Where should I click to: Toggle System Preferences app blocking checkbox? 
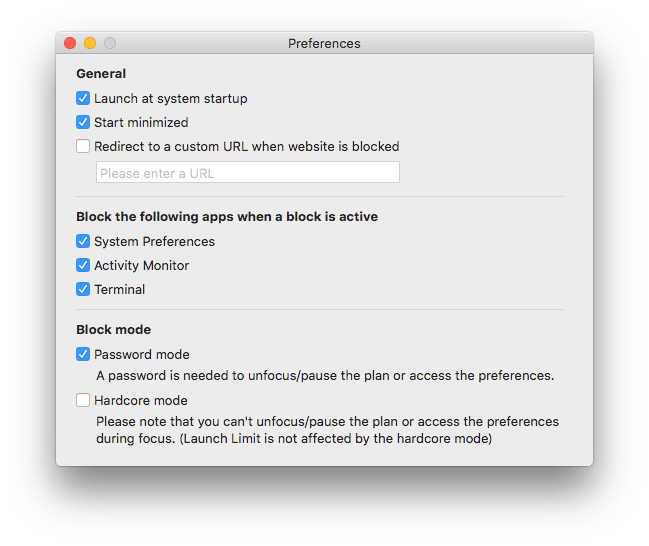tap(83, 241)
